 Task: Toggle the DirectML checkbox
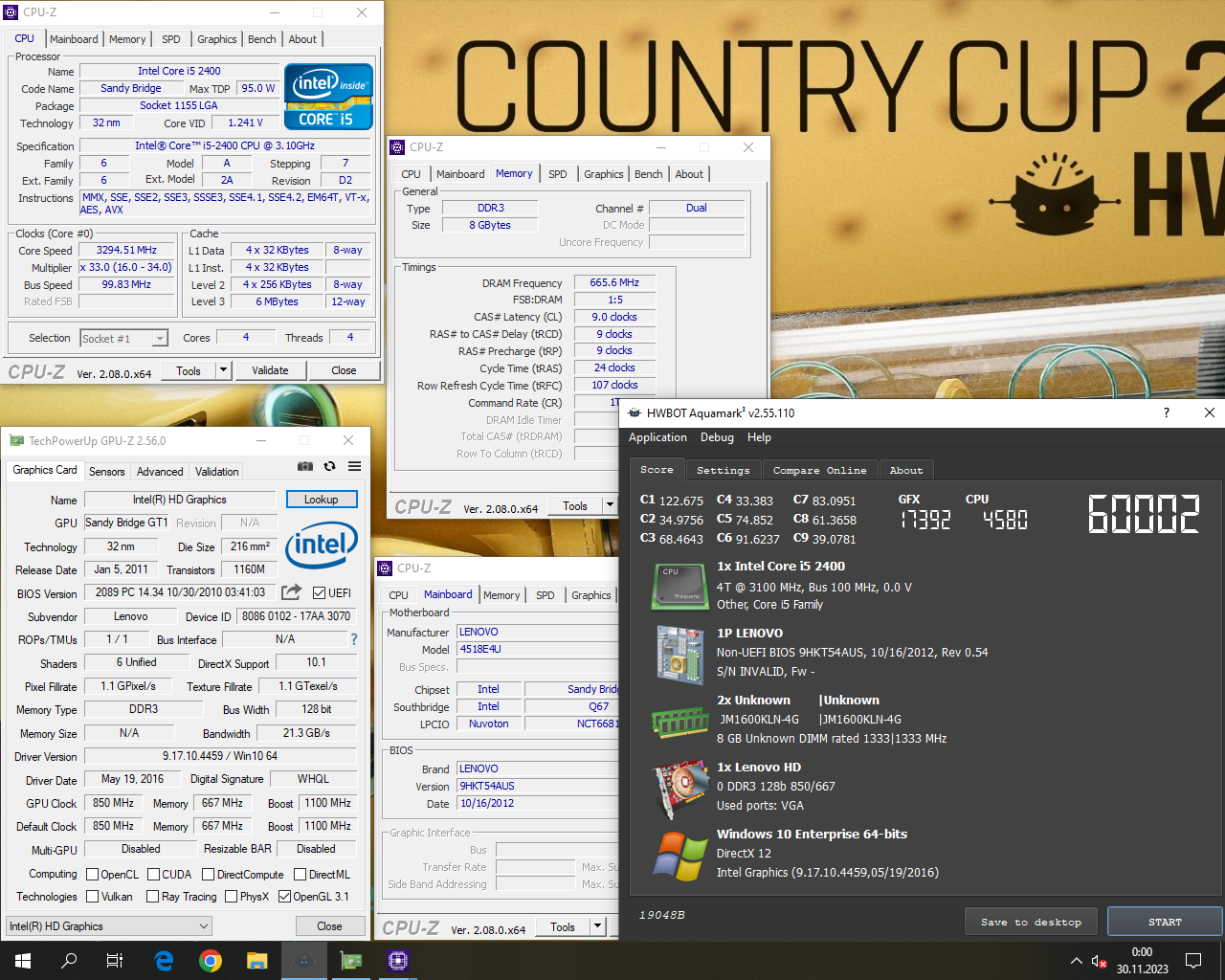(300, 874)
